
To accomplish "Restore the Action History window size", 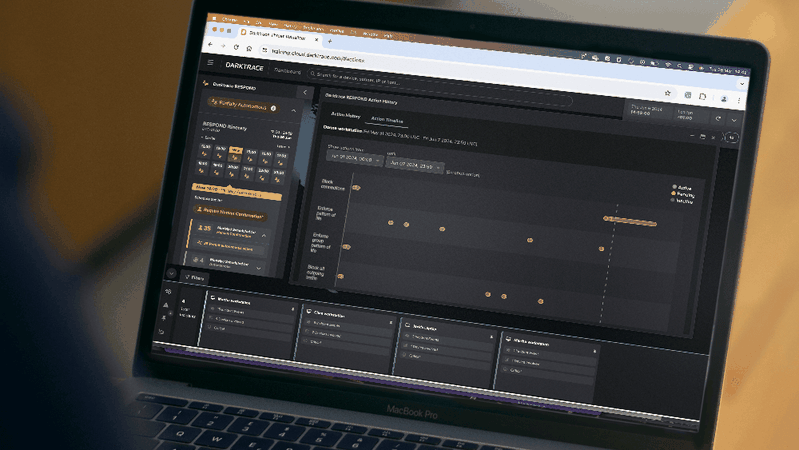I will pyautogui.click(x=703, y=137).
